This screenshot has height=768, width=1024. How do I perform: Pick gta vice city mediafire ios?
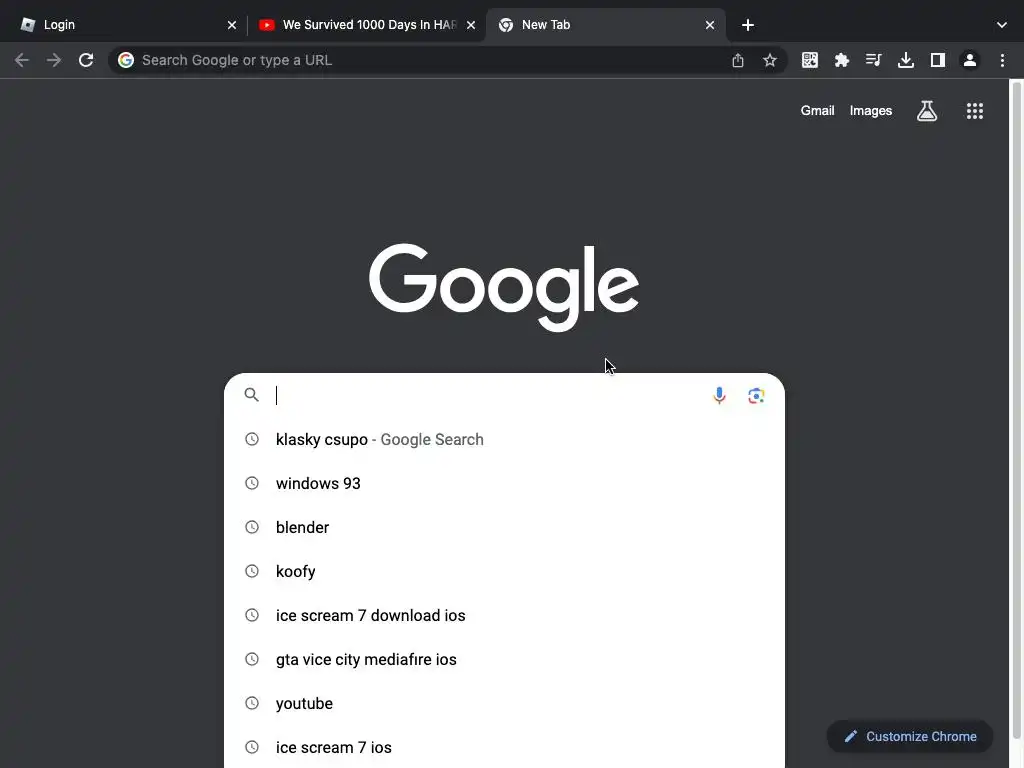(504, 660)
